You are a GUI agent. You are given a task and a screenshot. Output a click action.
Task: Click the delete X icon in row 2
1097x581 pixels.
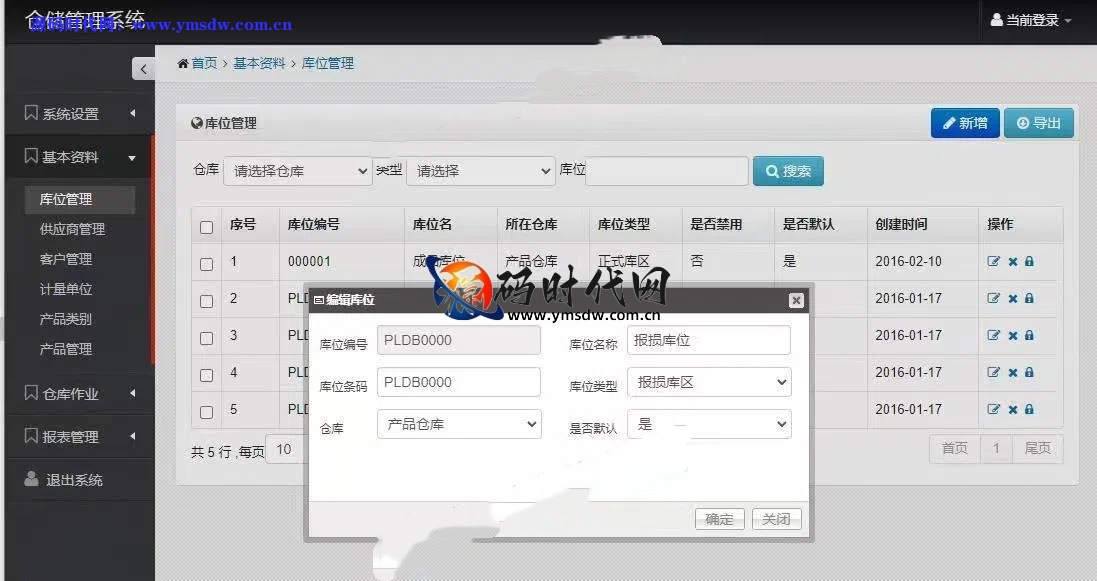click(1012, 299)
